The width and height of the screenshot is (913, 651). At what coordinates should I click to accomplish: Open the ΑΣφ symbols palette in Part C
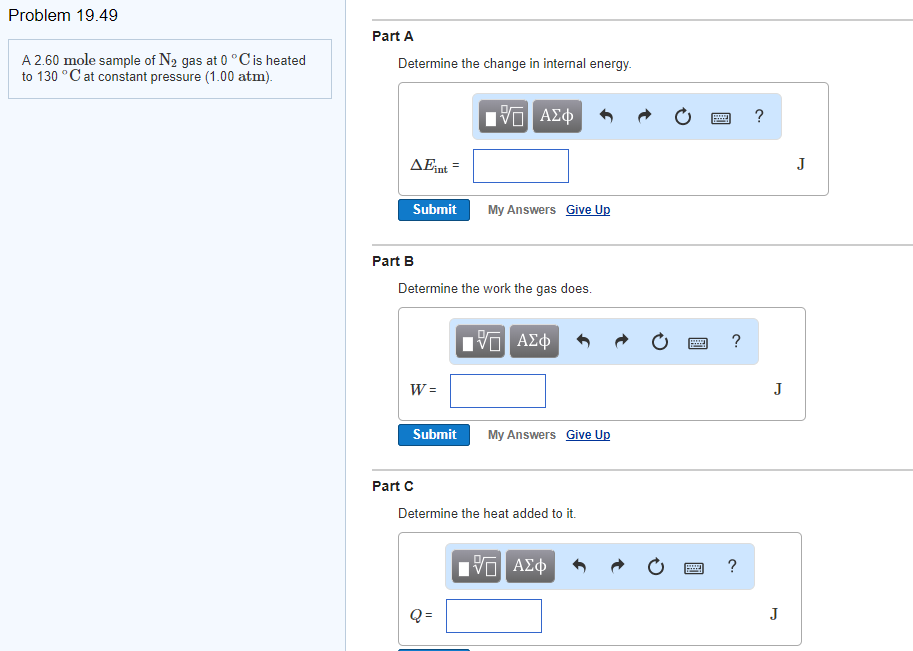click(529, 566)
